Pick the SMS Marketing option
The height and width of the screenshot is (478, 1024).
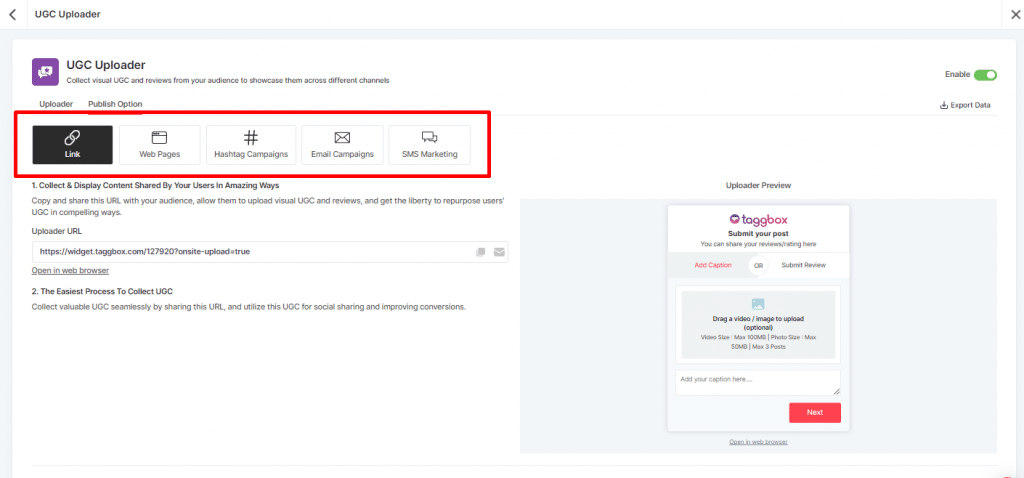pos(429,144)
